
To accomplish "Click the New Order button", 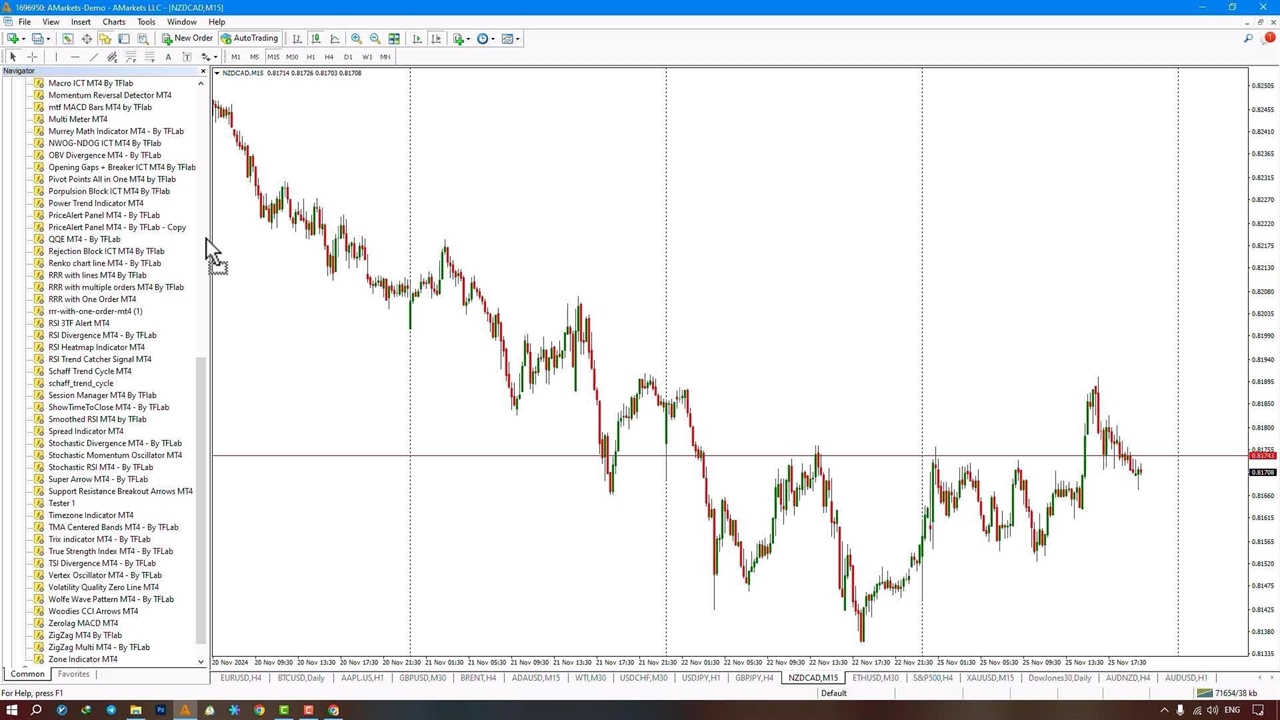I will tap(187, 39).
